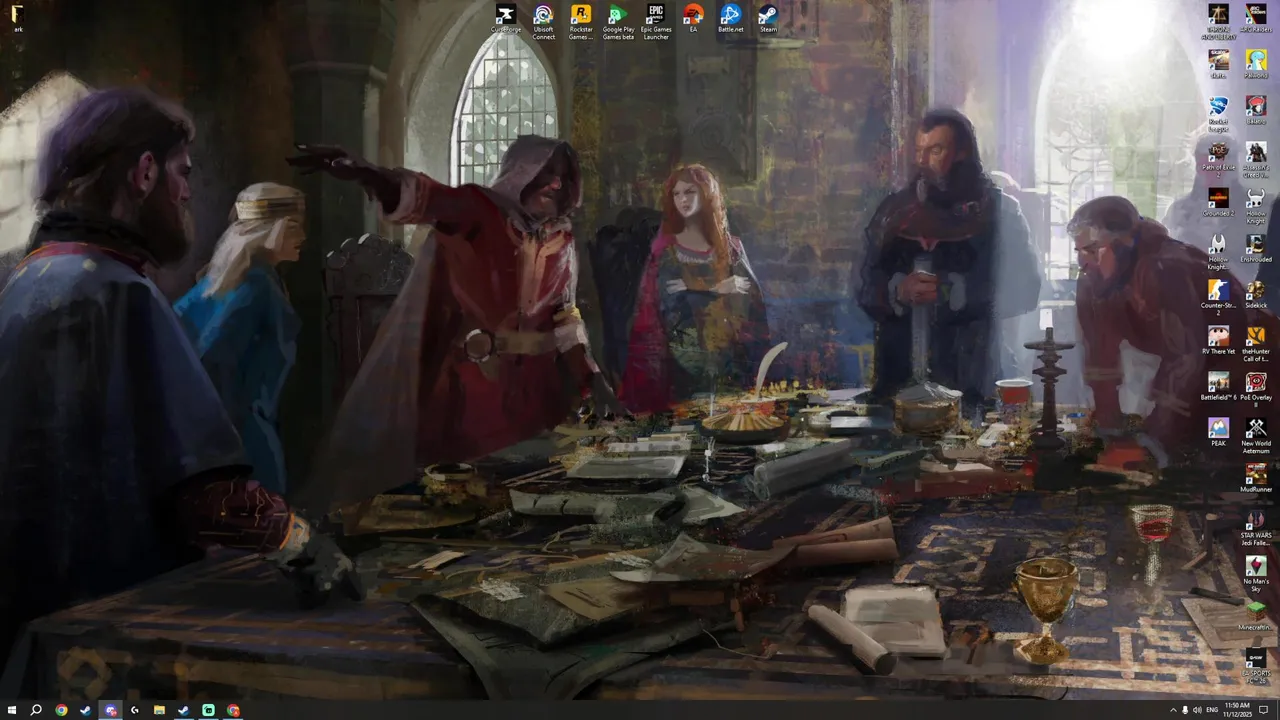
Task: Select the RV There Yet shortcut
Action: [1218, 341]
